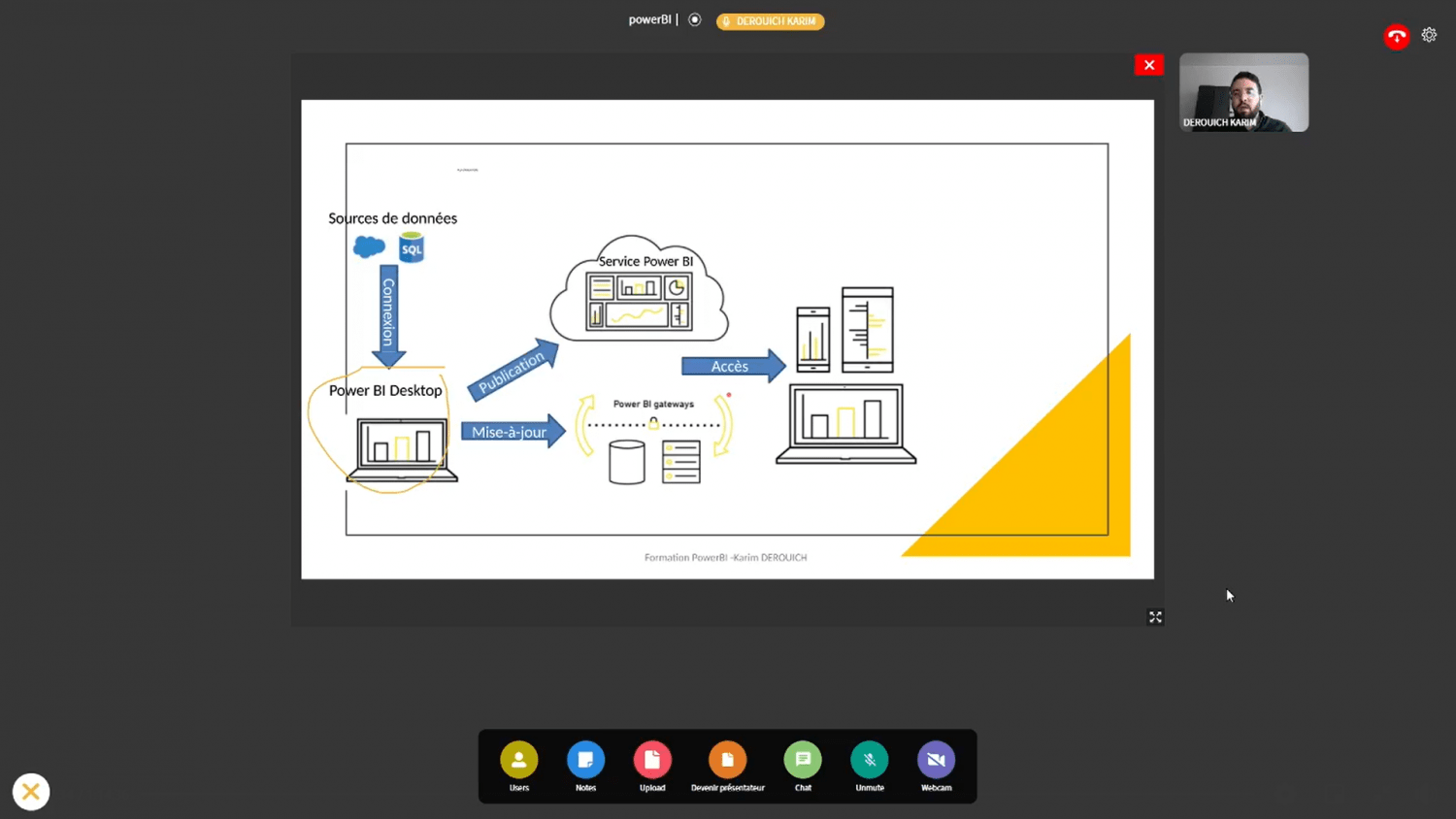
Task: Click the smartphone device icon
Action: pos(813,340)
